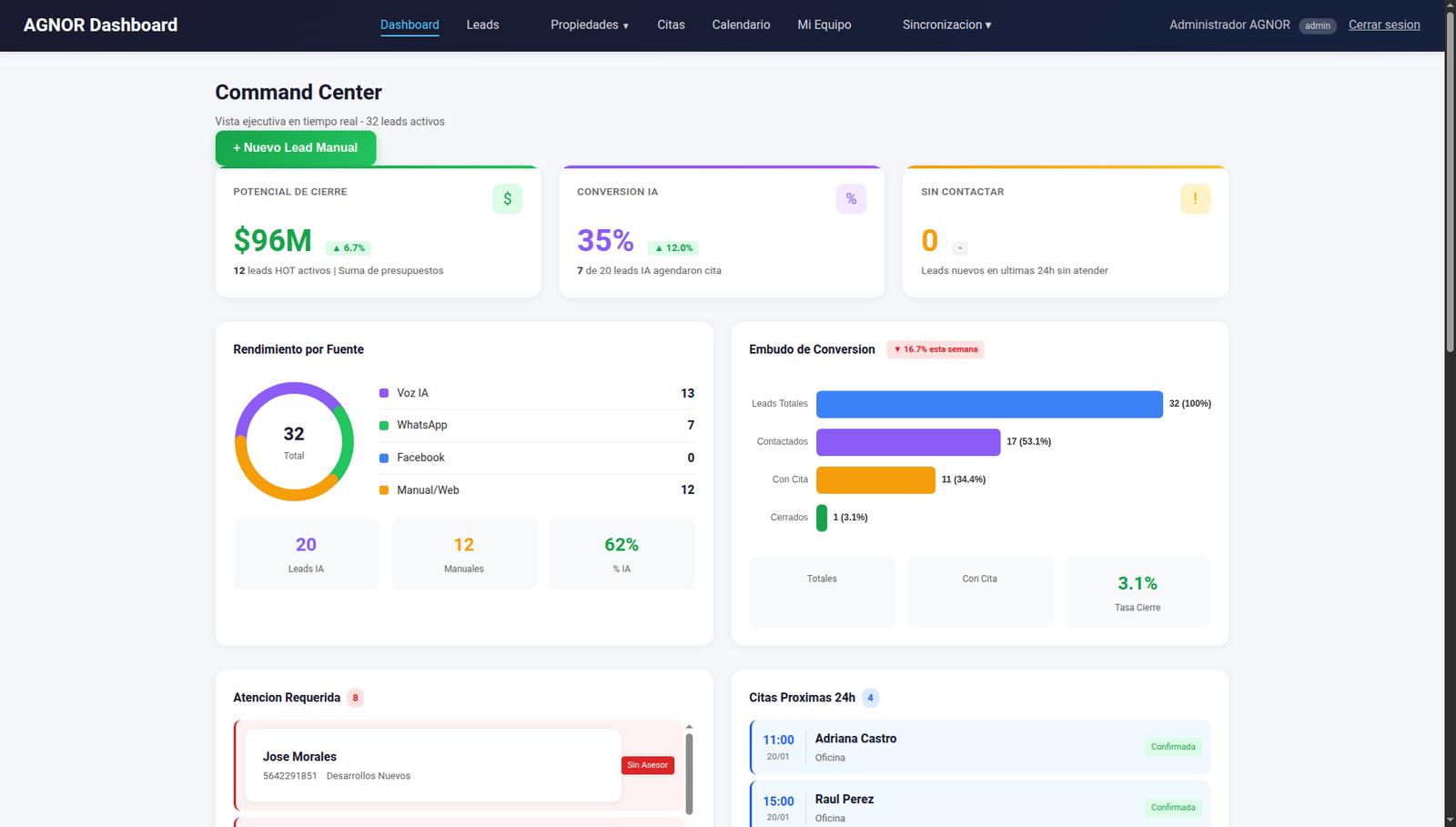1456x827 pixels.
Task: Click the dollar sign icon in Potencial de Cierre
Action: point(507,198)
